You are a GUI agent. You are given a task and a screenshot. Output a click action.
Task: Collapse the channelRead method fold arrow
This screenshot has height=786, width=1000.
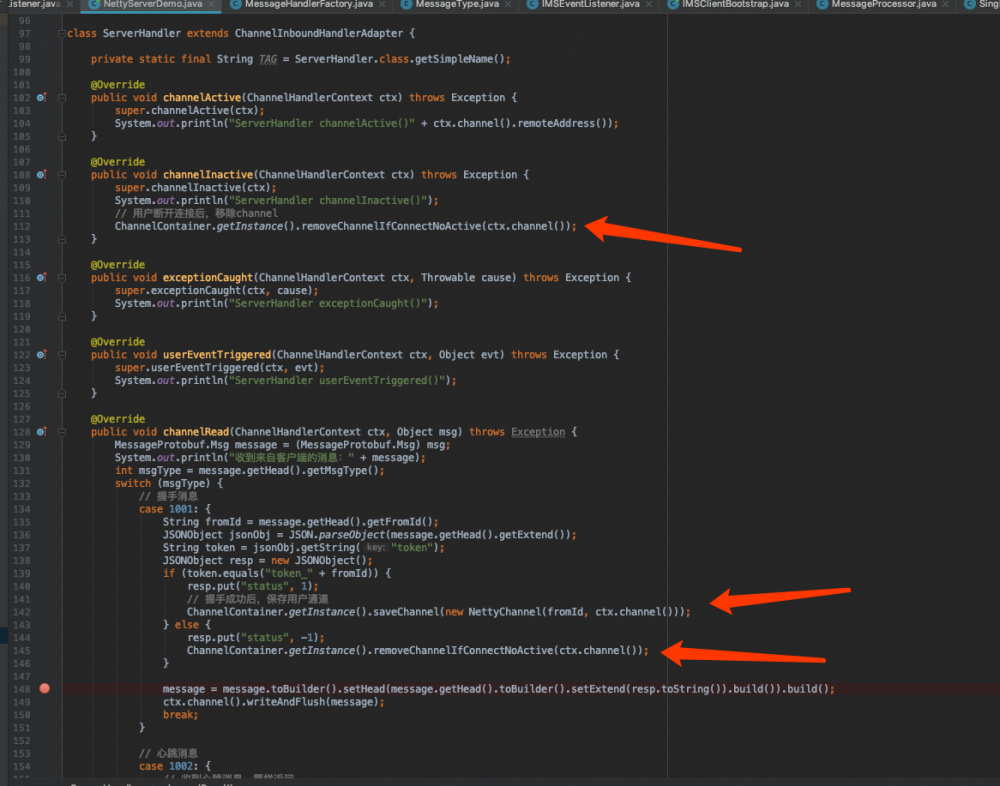tap(62, 431)
